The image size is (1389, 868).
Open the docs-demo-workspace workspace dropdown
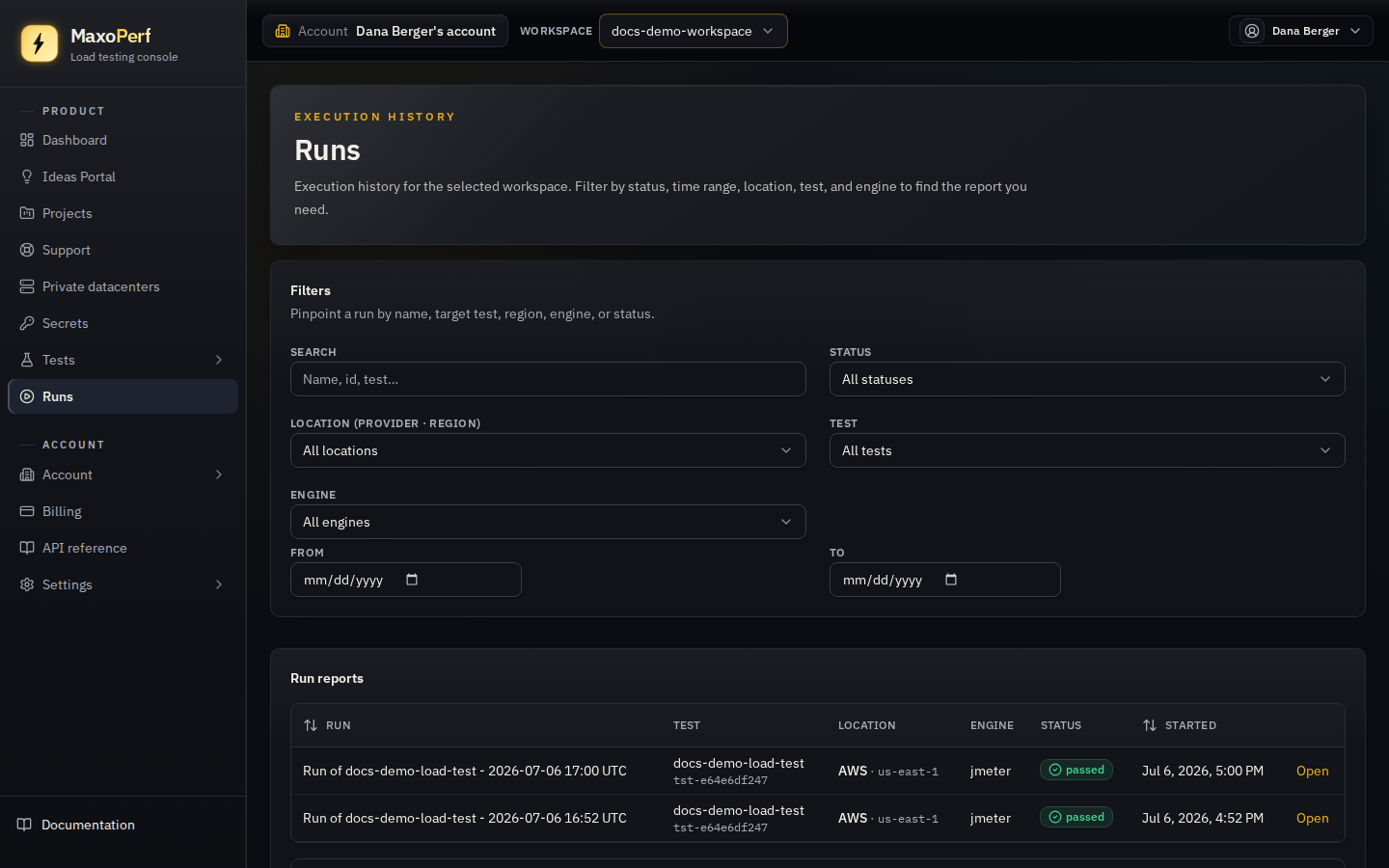click(693, 31)
